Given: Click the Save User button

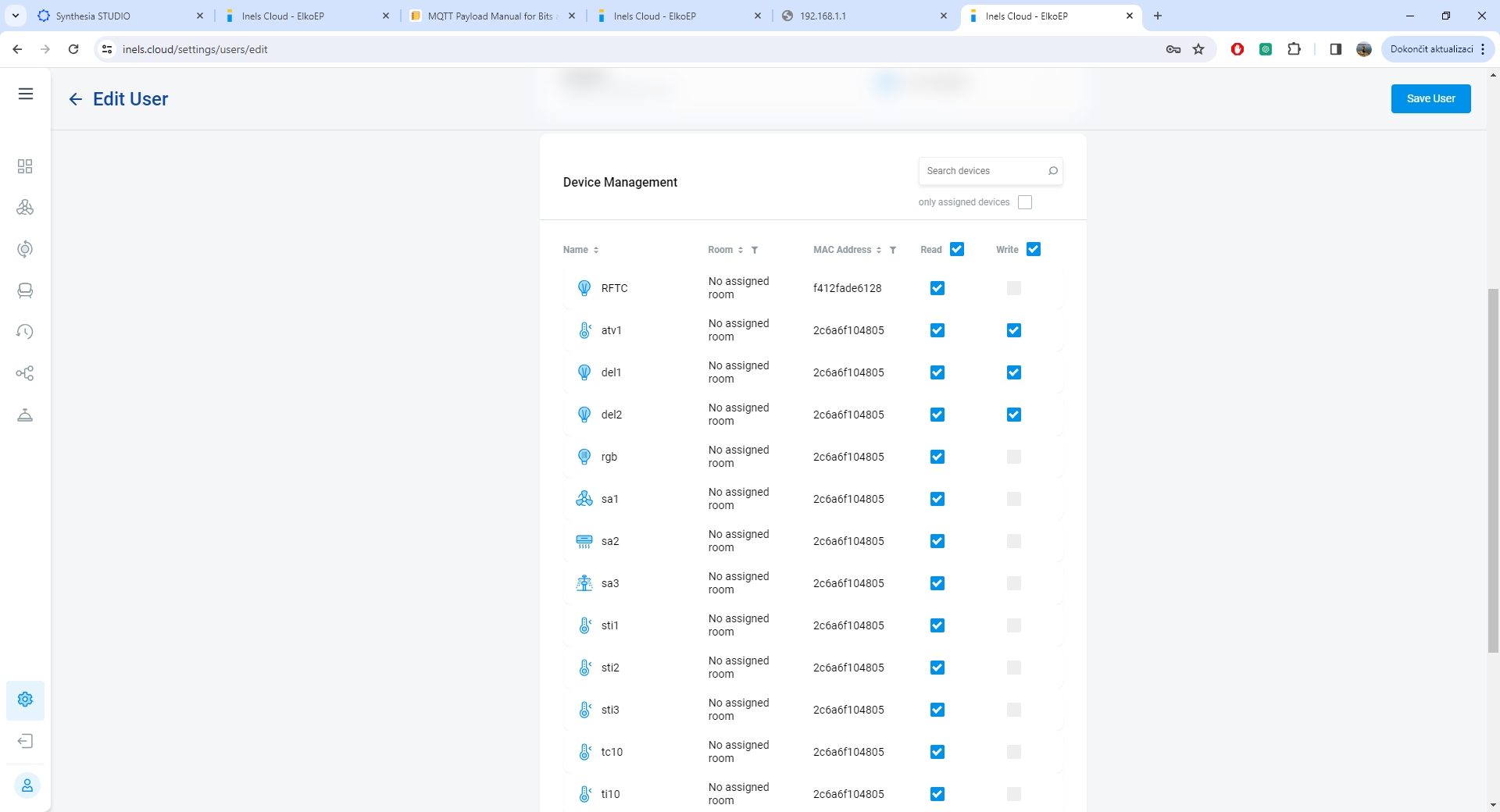Looking at the screenshot, I should click(x=1430, y=98).
